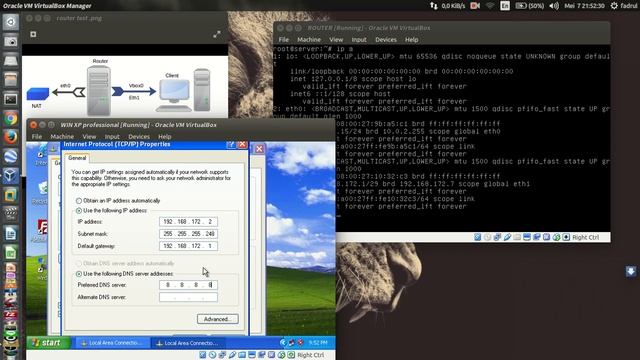Click the USB plug indicator in WIN XP status bar

(x=232, y=355)
